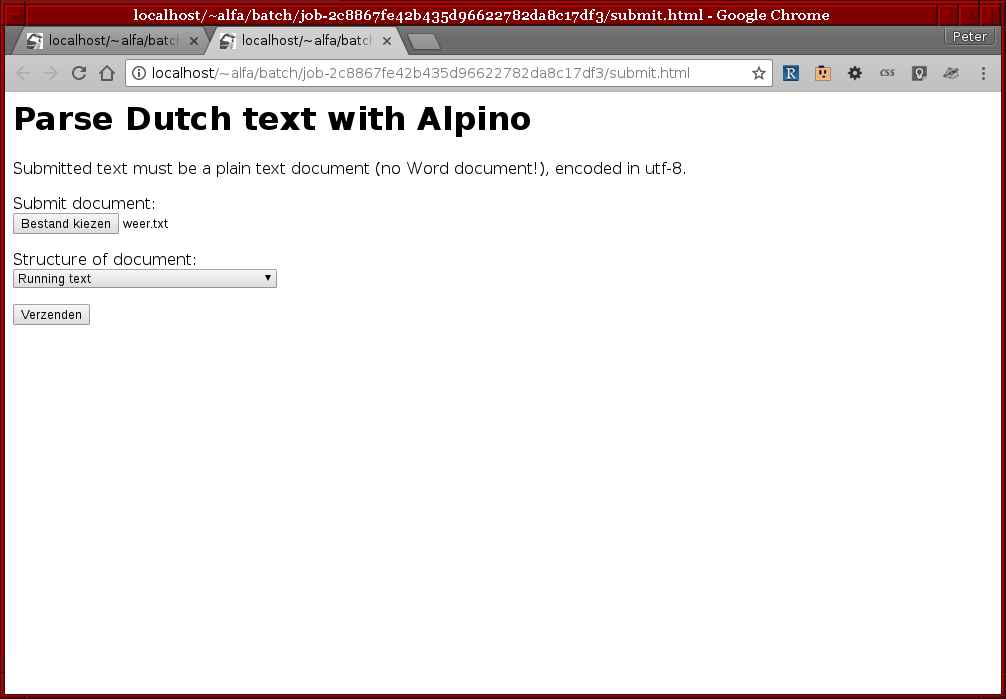This screenshot has height=699, width=1006.
Task: Expand the Running text dropdown
Action: pyautogui.click(x=145, y=279)
